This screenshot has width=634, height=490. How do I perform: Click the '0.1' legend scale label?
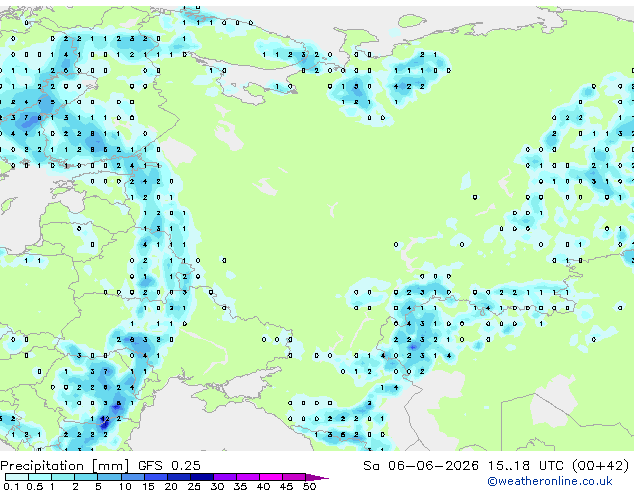tap(11, 486)
